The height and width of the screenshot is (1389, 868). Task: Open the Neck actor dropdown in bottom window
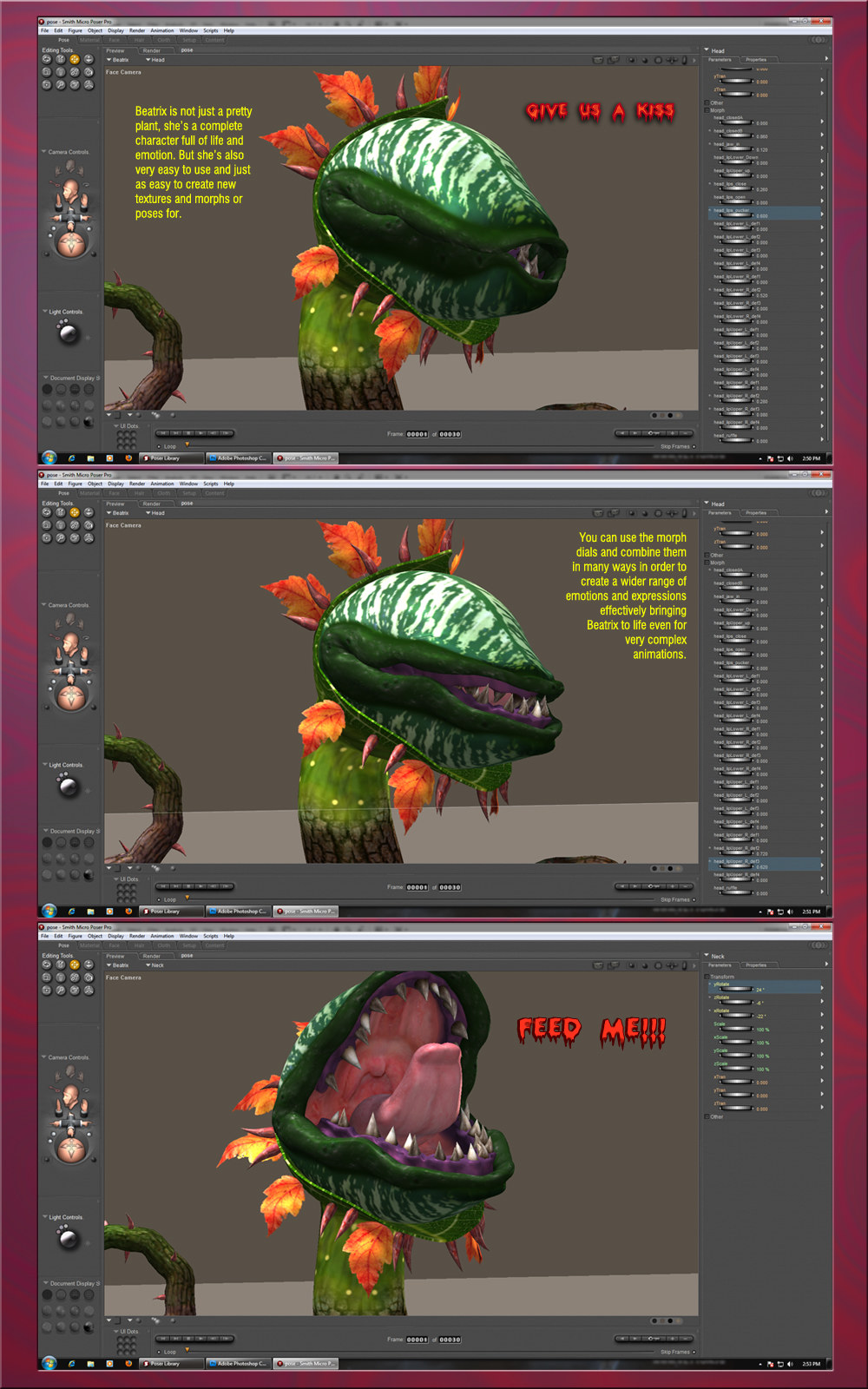coord(155,965)
